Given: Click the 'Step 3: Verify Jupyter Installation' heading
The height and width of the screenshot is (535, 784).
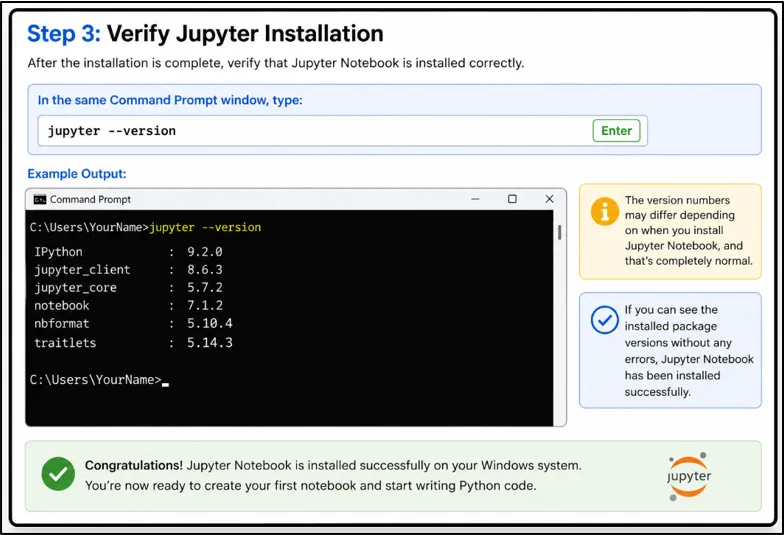Looking at the screenshot, I should click(x=206, y=34).
